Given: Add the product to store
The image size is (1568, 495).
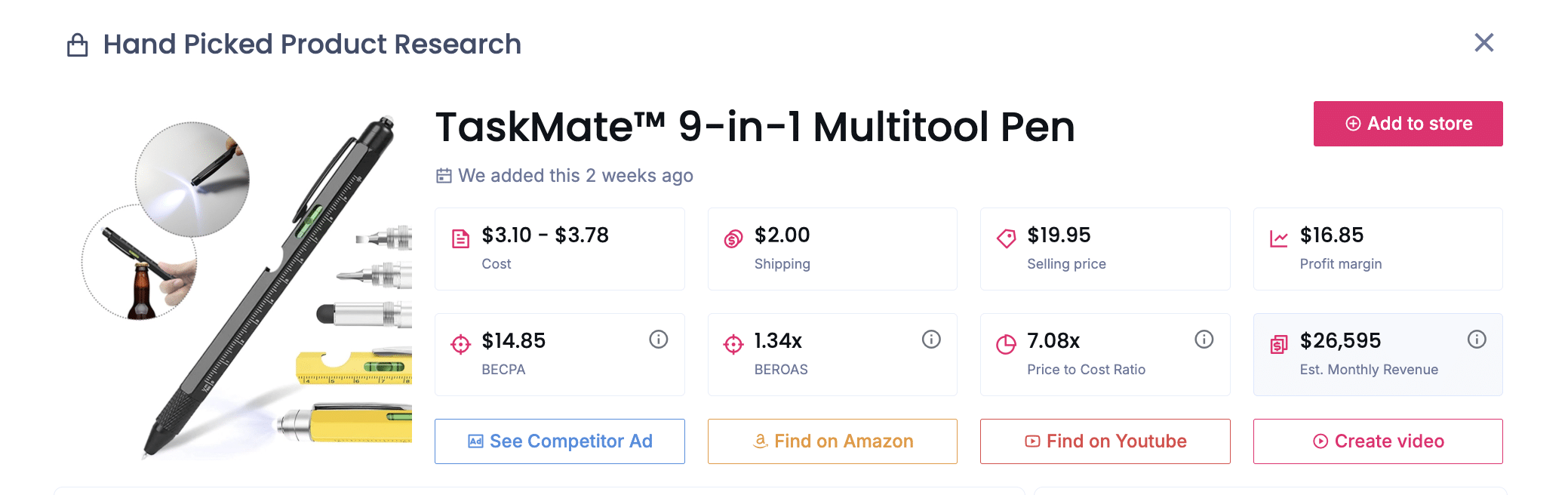Looking at the screenshot, I should point(1407,124).
